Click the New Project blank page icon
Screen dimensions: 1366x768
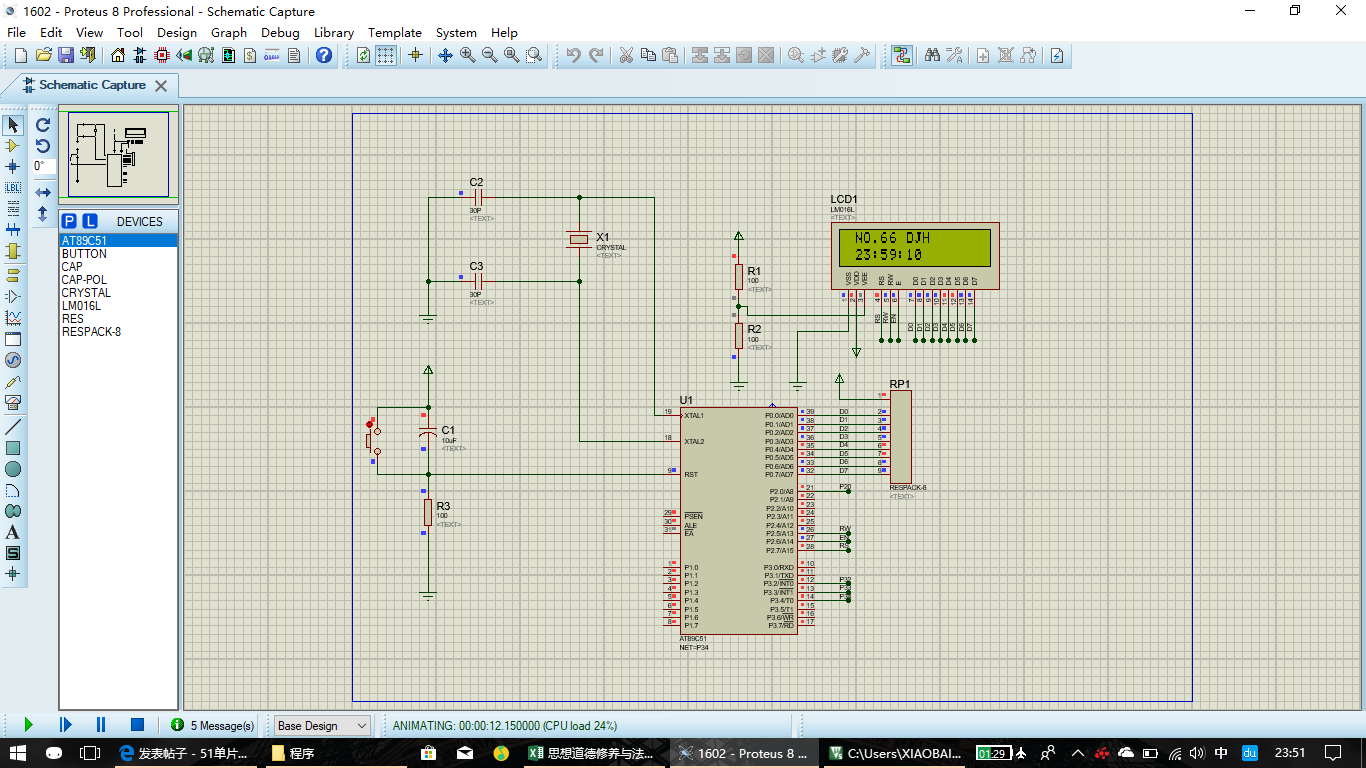pyautogui.click(x=21, y=55)
